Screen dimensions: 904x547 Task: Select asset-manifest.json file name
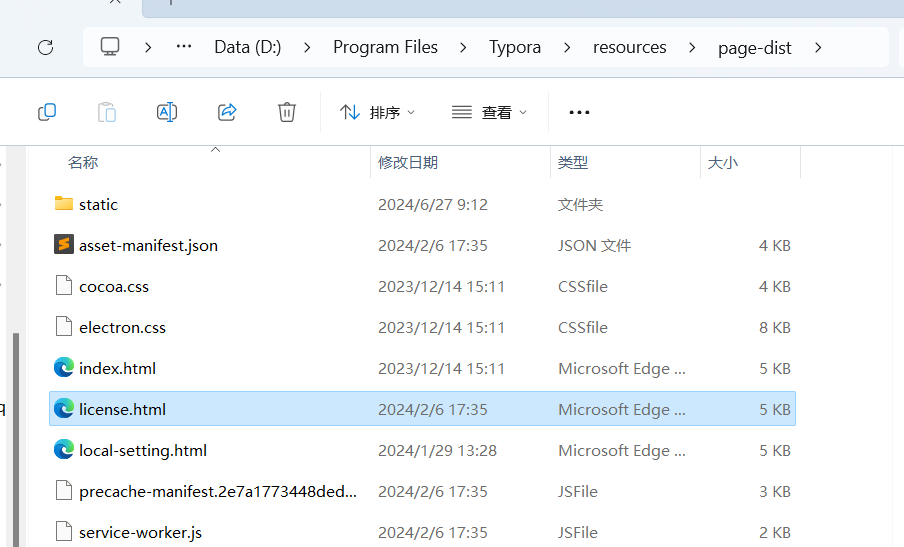[x=148, y=246]
